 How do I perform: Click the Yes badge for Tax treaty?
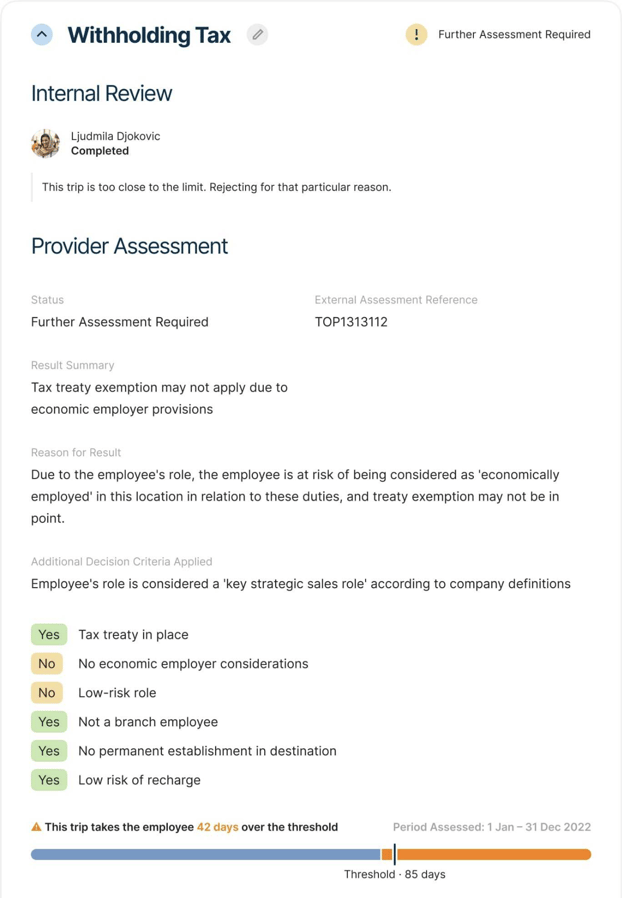(48, 635)
